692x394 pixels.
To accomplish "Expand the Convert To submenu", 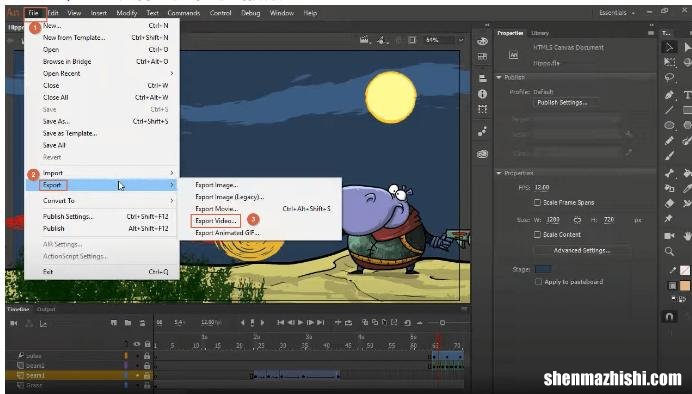I will click(102, 201).
